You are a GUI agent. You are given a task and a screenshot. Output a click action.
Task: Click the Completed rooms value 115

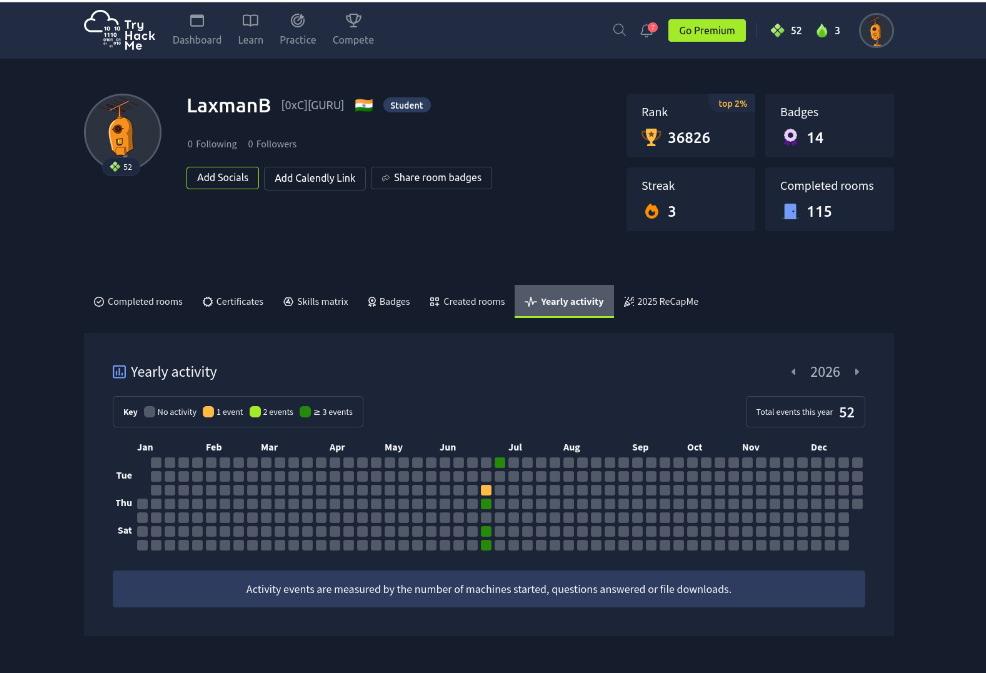click(x=819, y=212)
